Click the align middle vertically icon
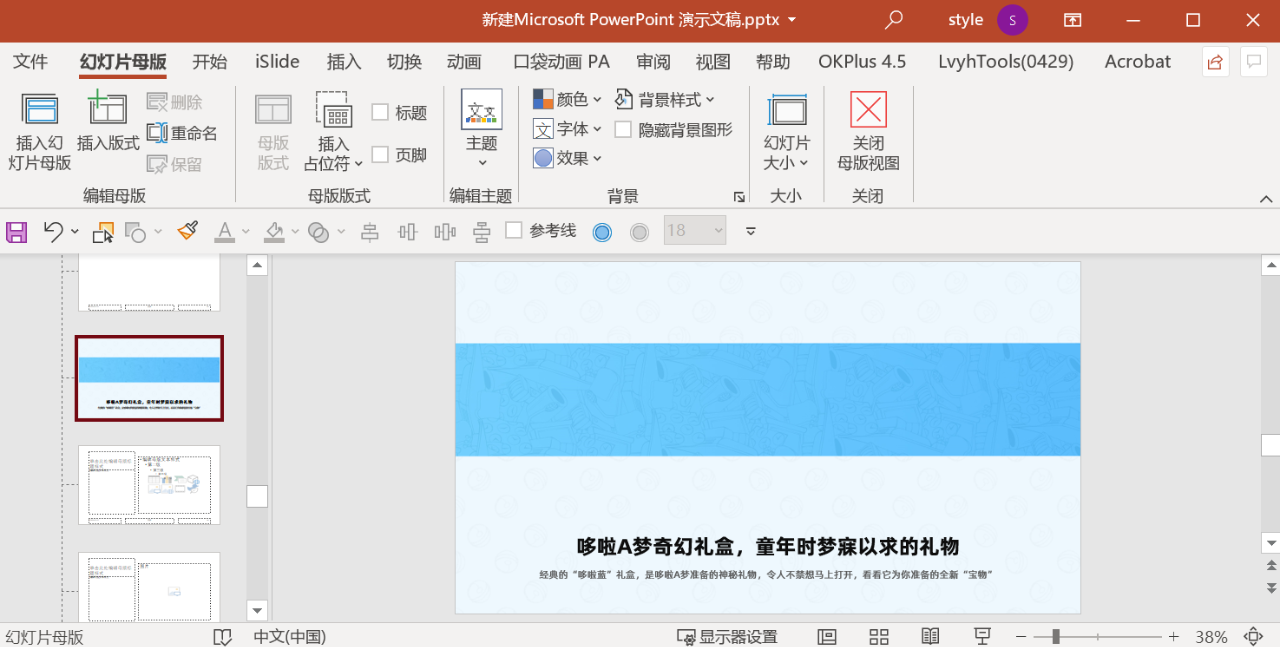The image size is (1280, 647). click(x=407, y=232)
